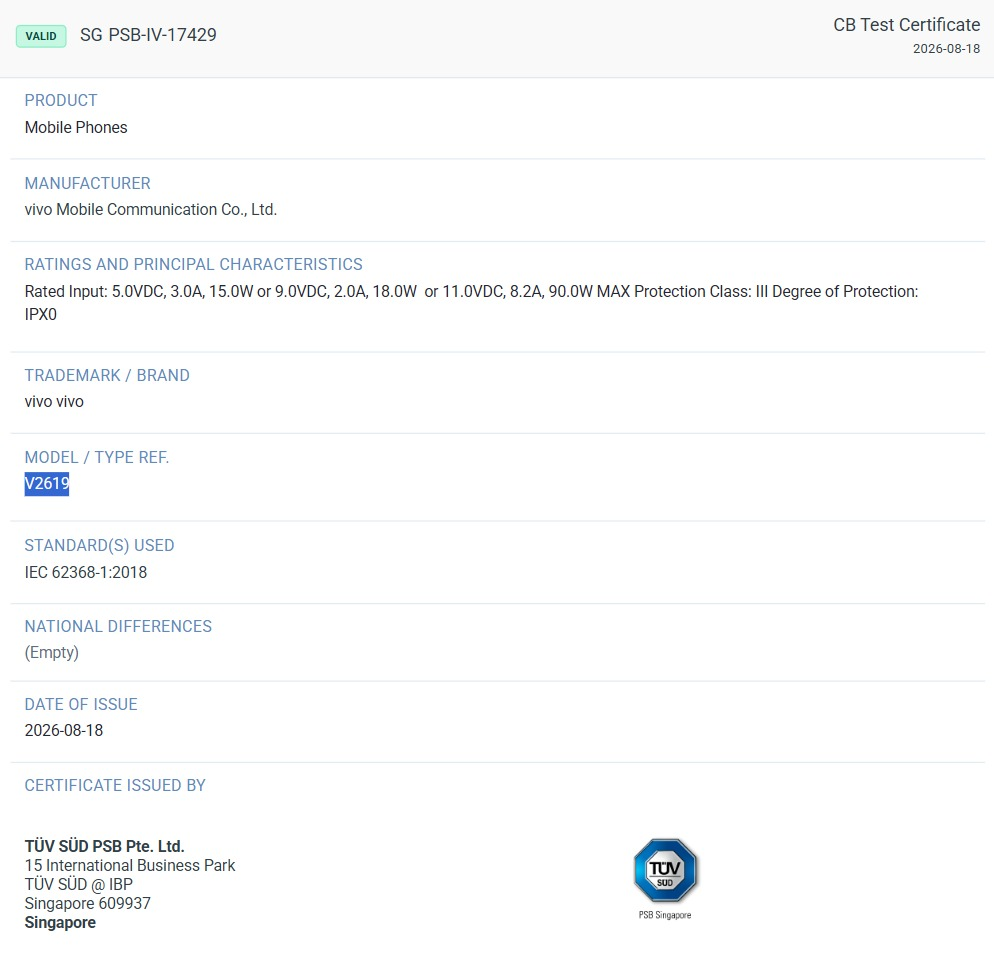The height and width of the screenshot is (976, 994).
Task: Click the green VALID status badge
Action: pos(41,36)
